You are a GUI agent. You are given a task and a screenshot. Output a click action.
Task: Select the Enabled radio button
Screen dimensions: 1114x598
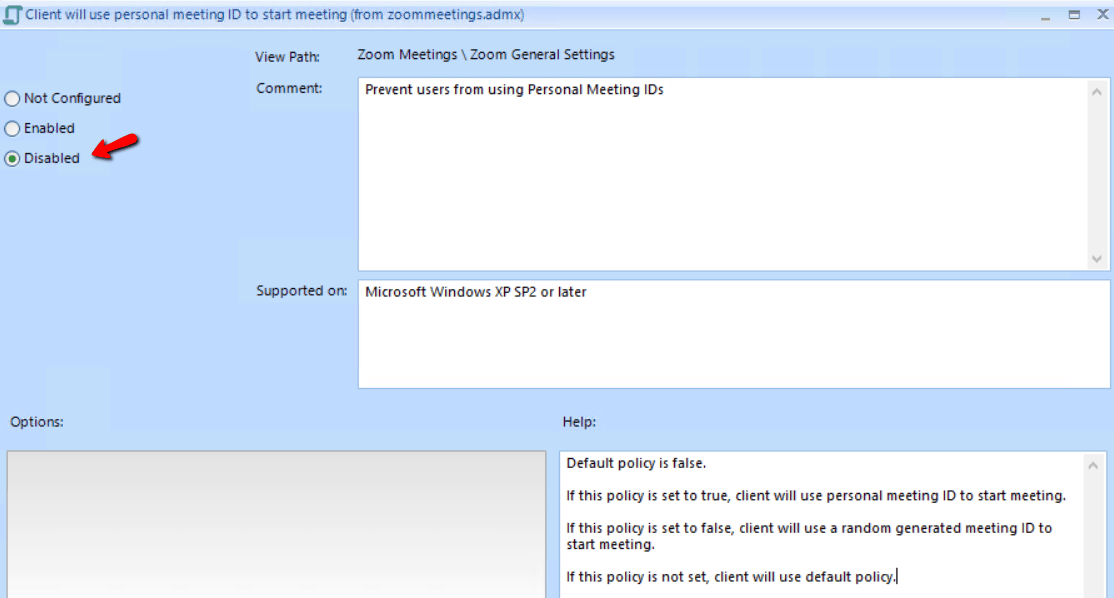point(12,129)
